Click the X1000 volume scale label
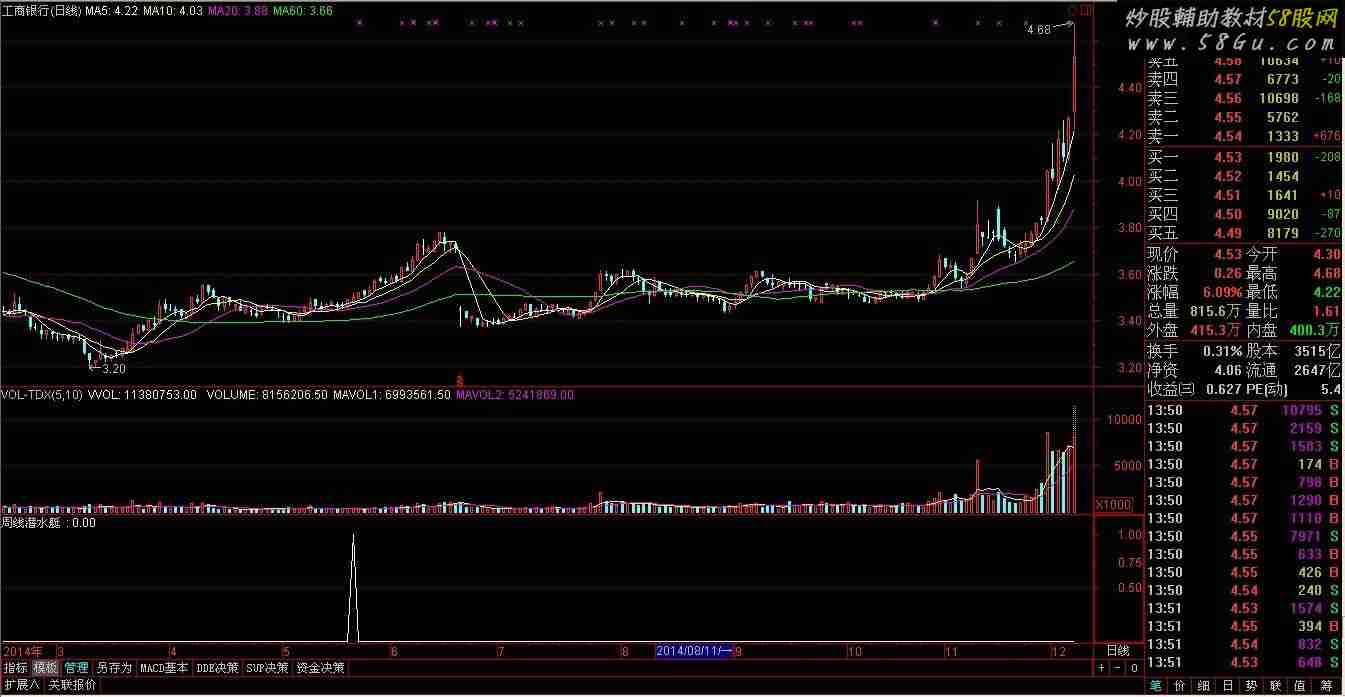Screen dimensions: 1345x697 pos(1114,504)
